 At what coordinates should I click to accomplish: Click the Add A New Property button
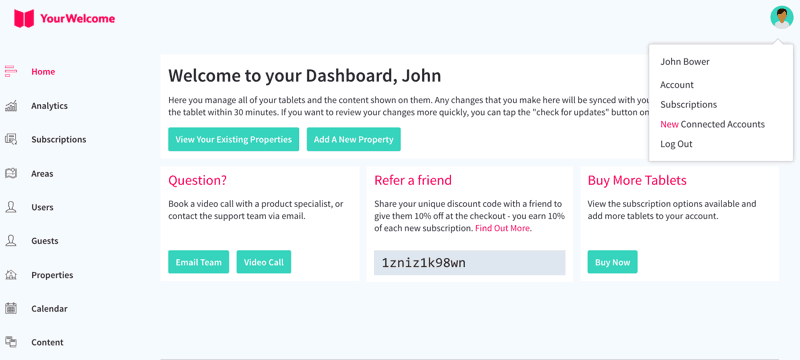(x=354, y=139)
